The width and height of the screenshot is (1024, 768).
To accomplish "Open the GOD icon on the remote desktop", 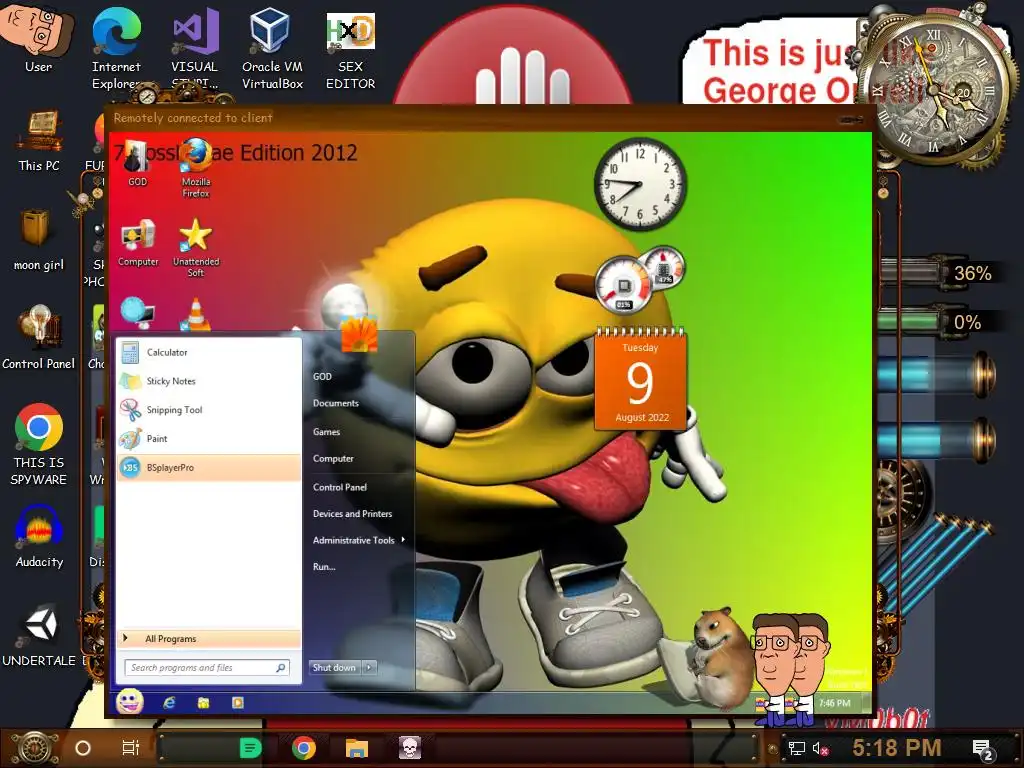I will pos(137,163).
